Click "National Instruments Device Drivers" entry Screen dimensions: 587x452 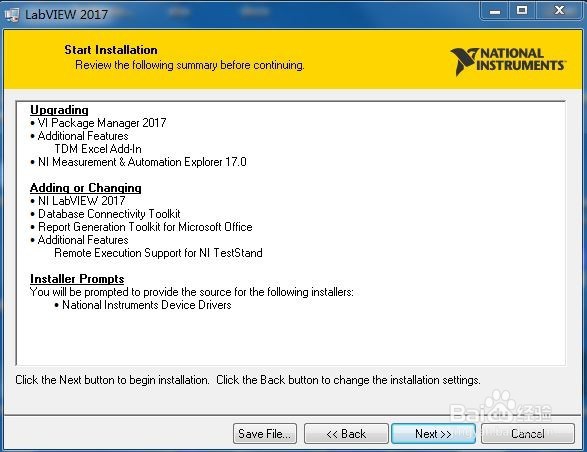[x=147, y=305]
